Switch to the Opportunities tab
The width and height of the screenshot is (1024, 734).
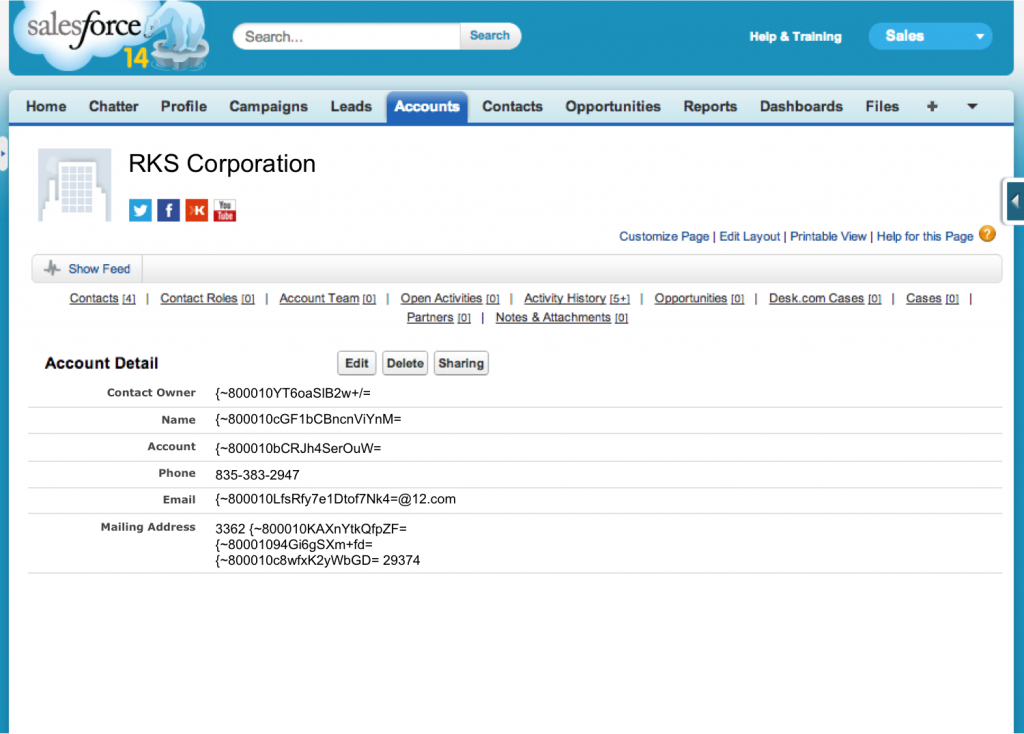(612, 106)
